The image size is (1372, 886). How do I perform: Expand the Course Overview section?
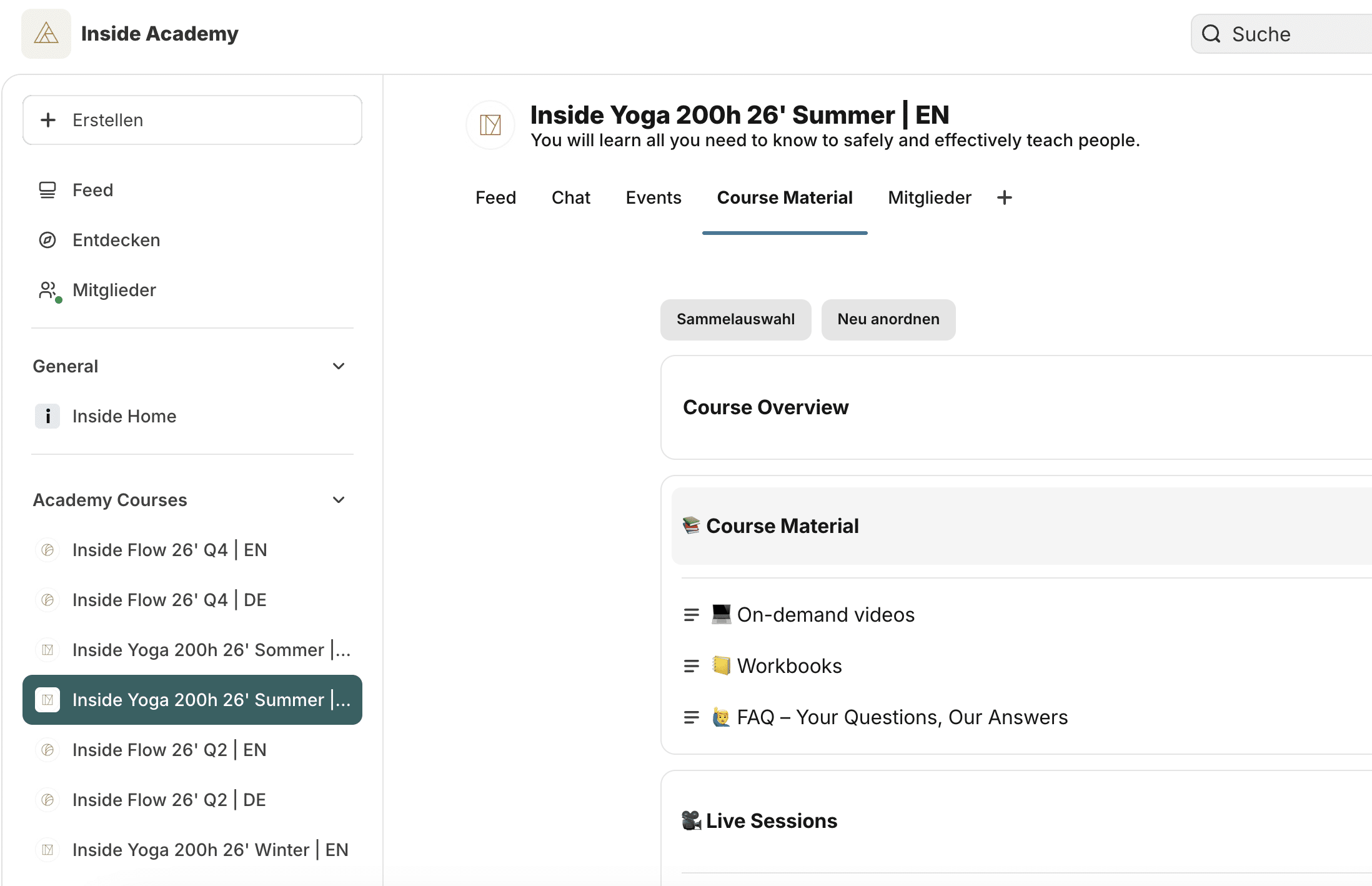[765, 407]
